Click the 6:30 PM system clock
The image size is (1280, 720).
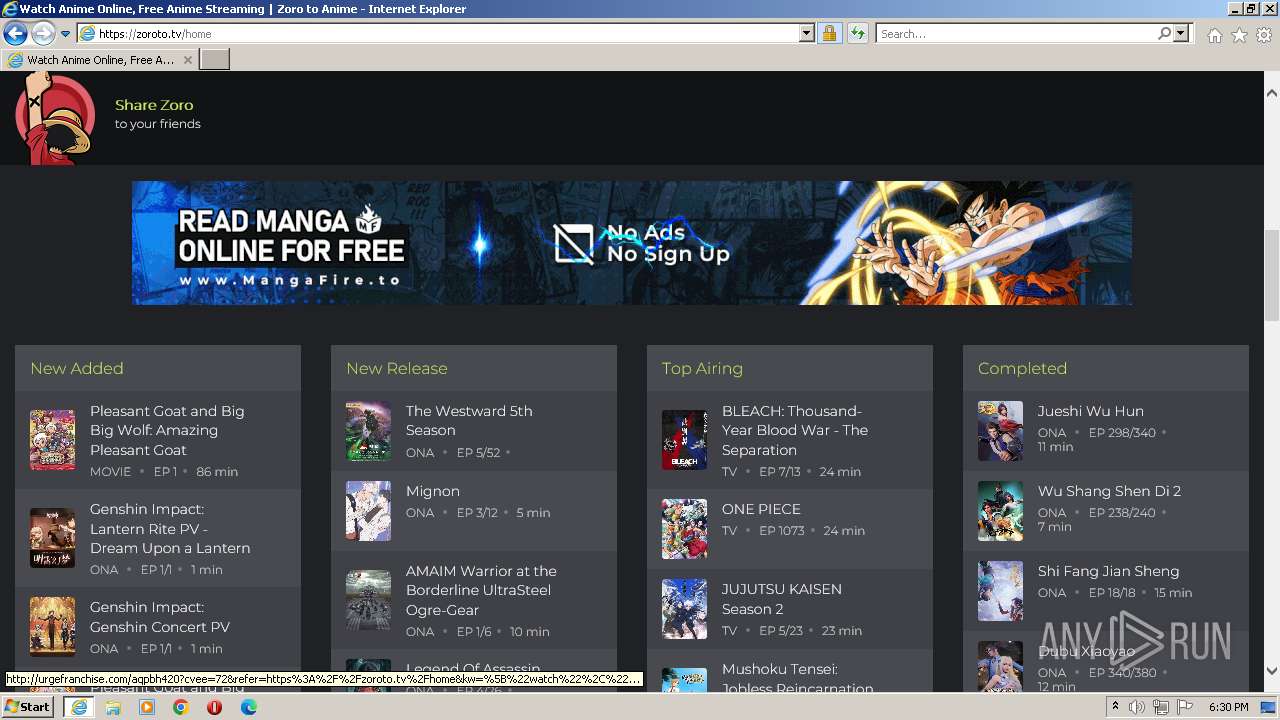coord(1229,707)
